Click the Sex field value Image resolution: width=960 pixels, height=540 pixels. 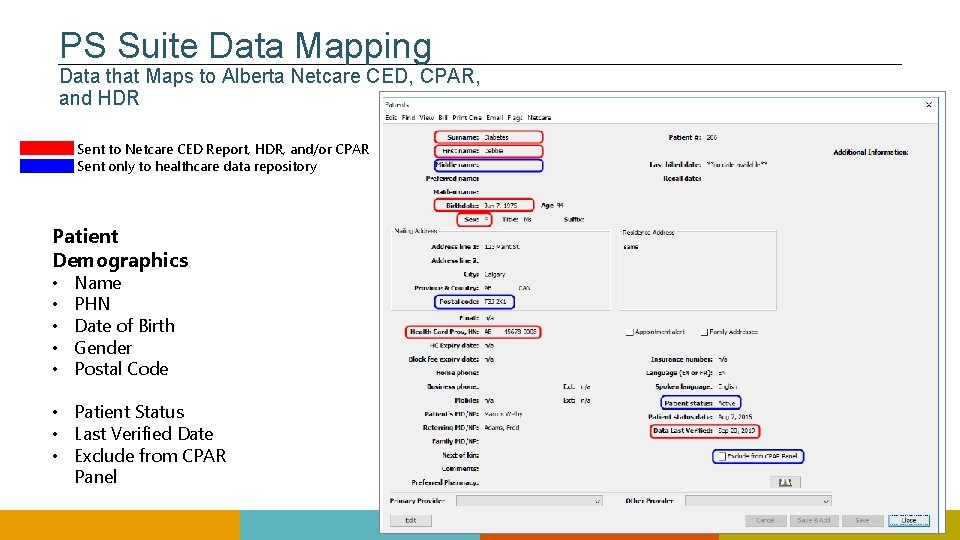click(x=487, y=219)
